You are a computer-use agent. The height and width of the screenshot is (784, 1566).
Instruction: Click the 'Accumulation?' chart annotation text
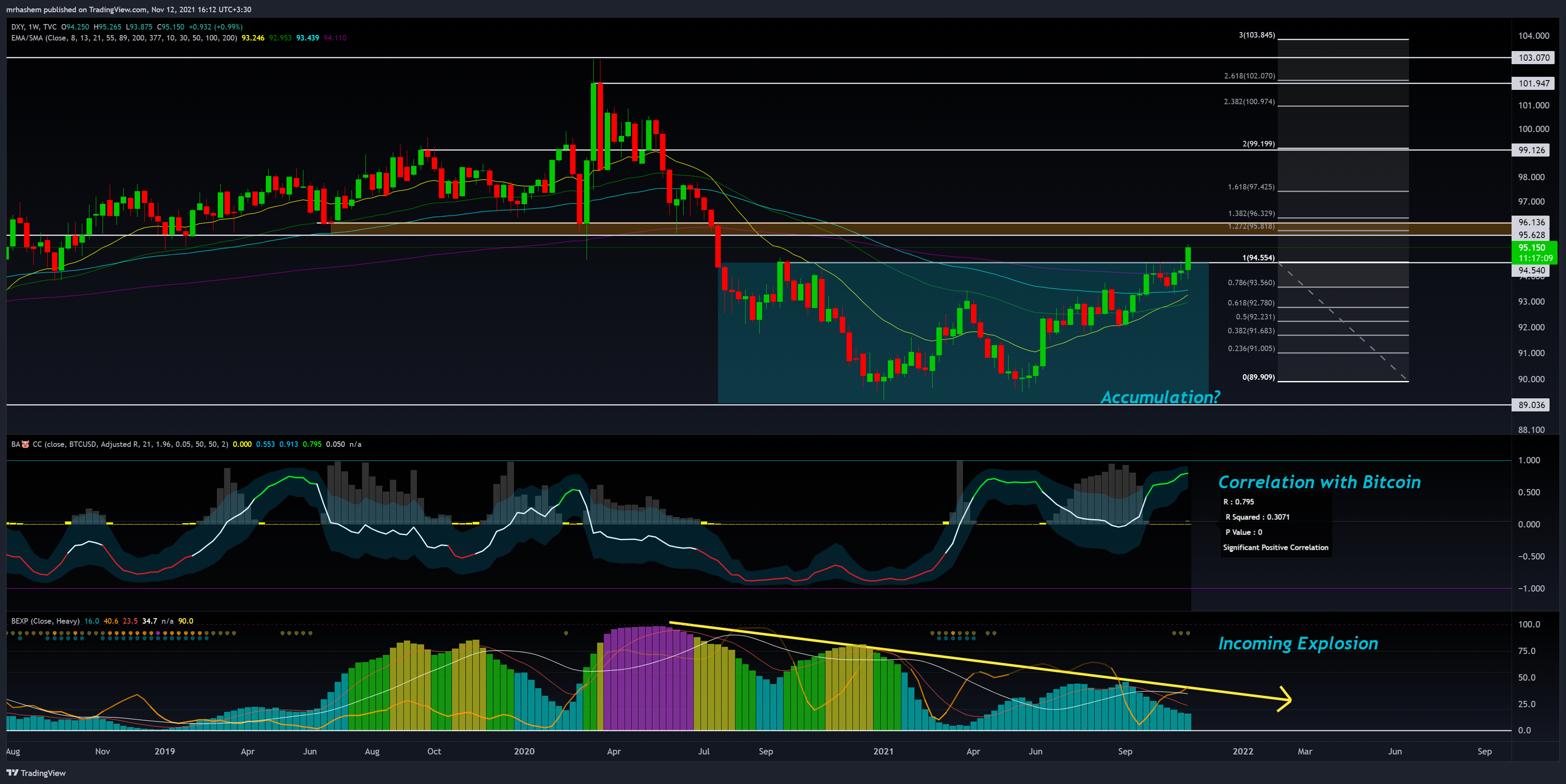(x=1160, y=397)
